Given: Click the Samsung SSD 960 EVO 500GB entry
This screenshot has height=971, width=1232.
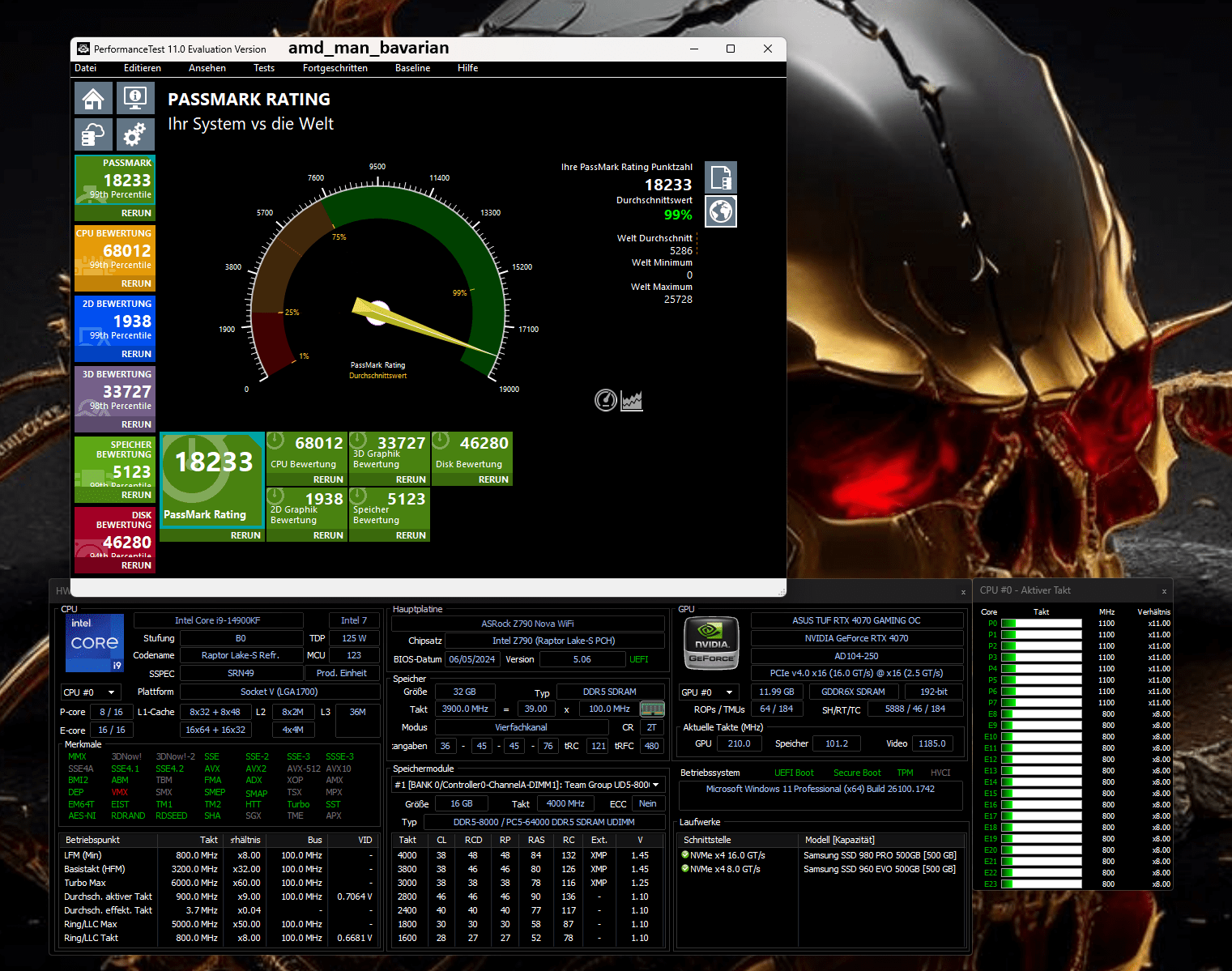Looking at the screenshot, I should click(880, 869).
